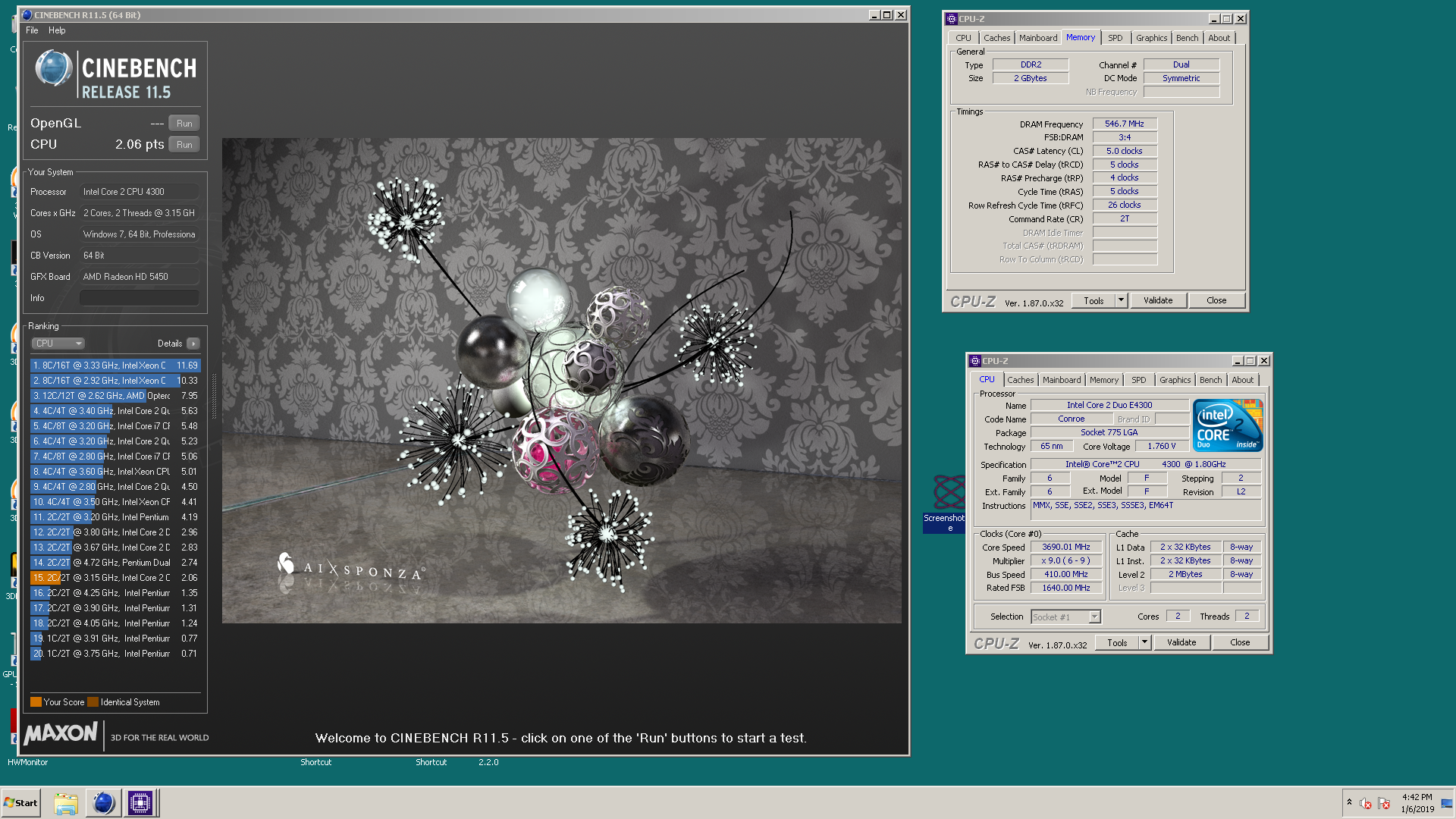Image resolution: width=1456 pixels, height=819 pixels.
Task: Open Caches tab in upper CPU-Z window
Action: click(x=996, y=38)
